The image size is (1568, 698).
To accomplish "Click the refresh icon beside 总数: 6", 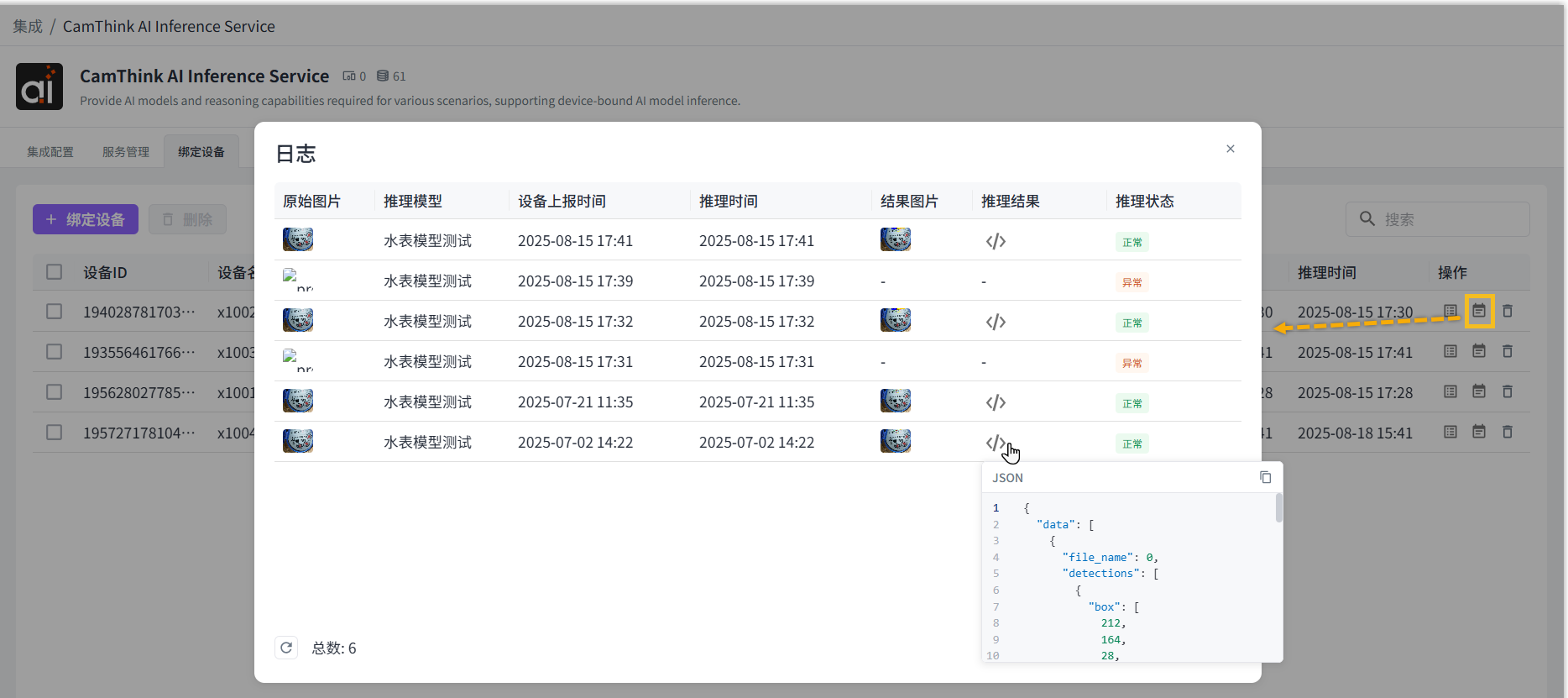I will (x=286, y=648).
